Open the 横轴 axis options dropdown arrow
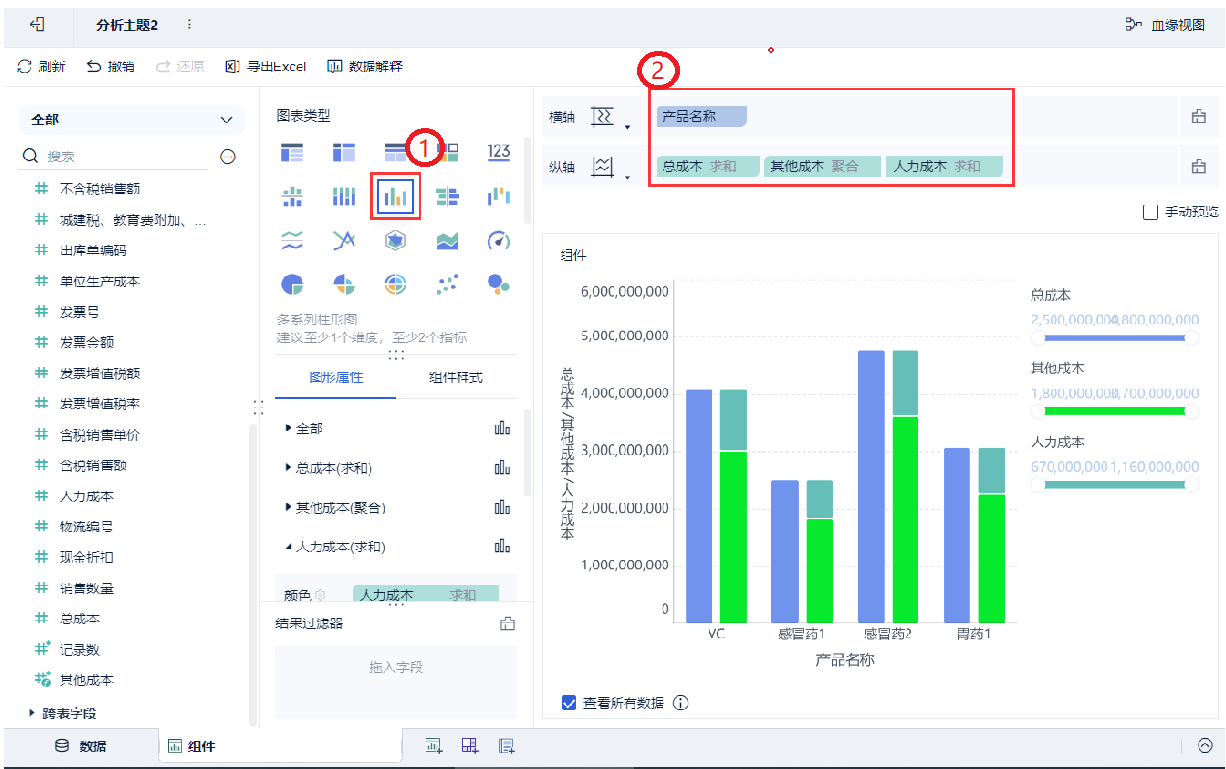Image resolution: width=1226 pixels, height=769 pixels. pos(628,127)
